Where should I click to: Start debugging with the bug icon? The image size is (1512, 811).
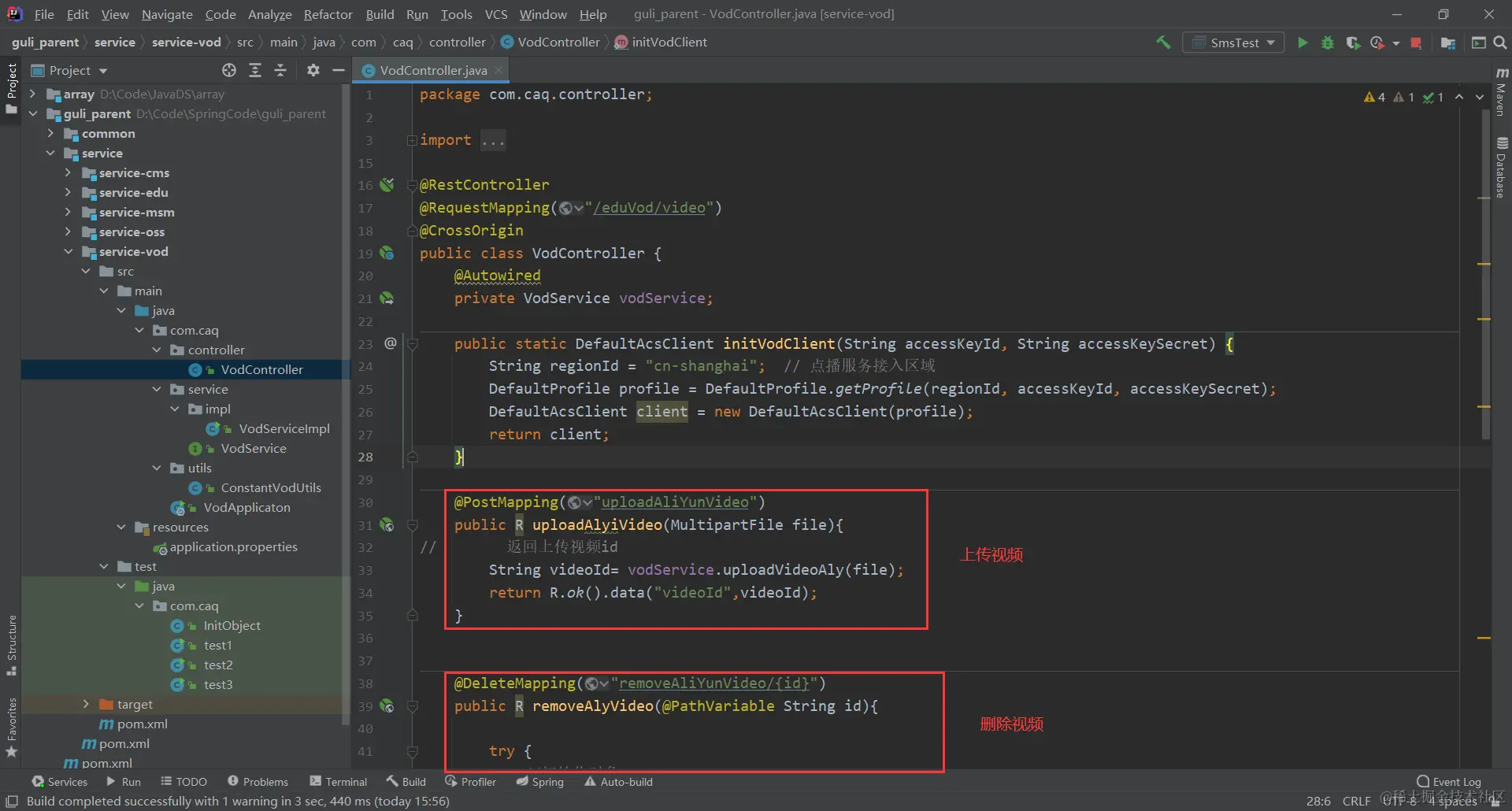1328,43
